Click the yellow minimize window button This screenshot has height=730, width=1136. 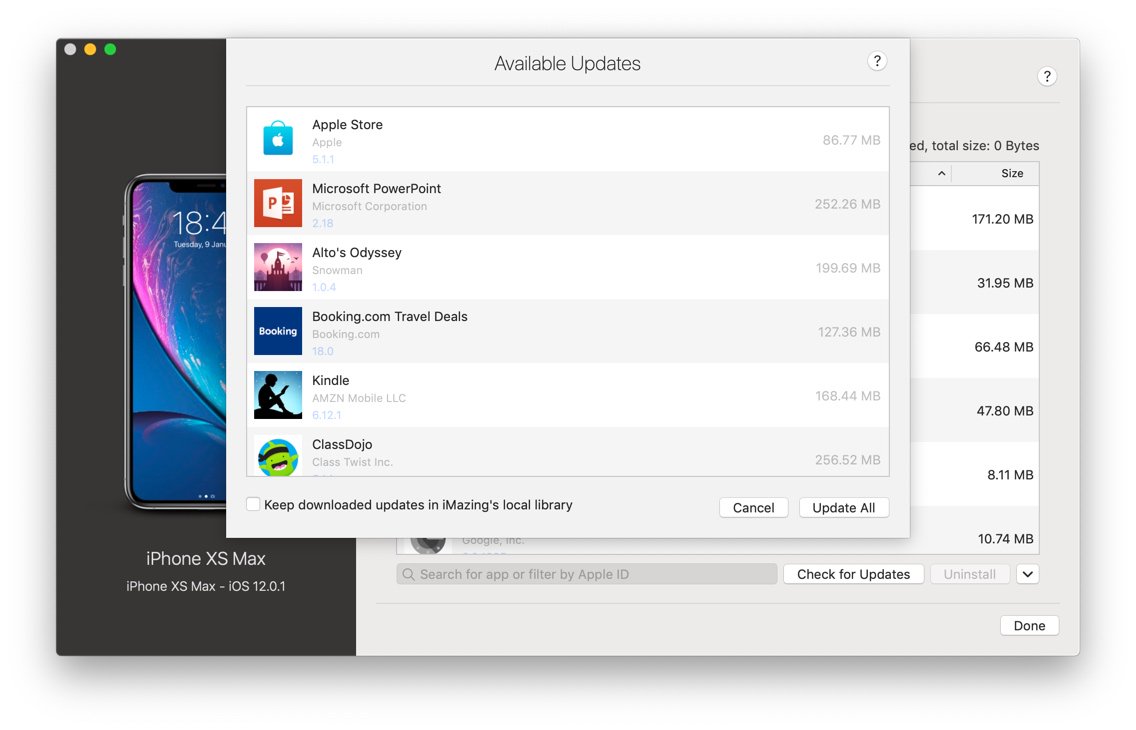[x=90, y=49]
